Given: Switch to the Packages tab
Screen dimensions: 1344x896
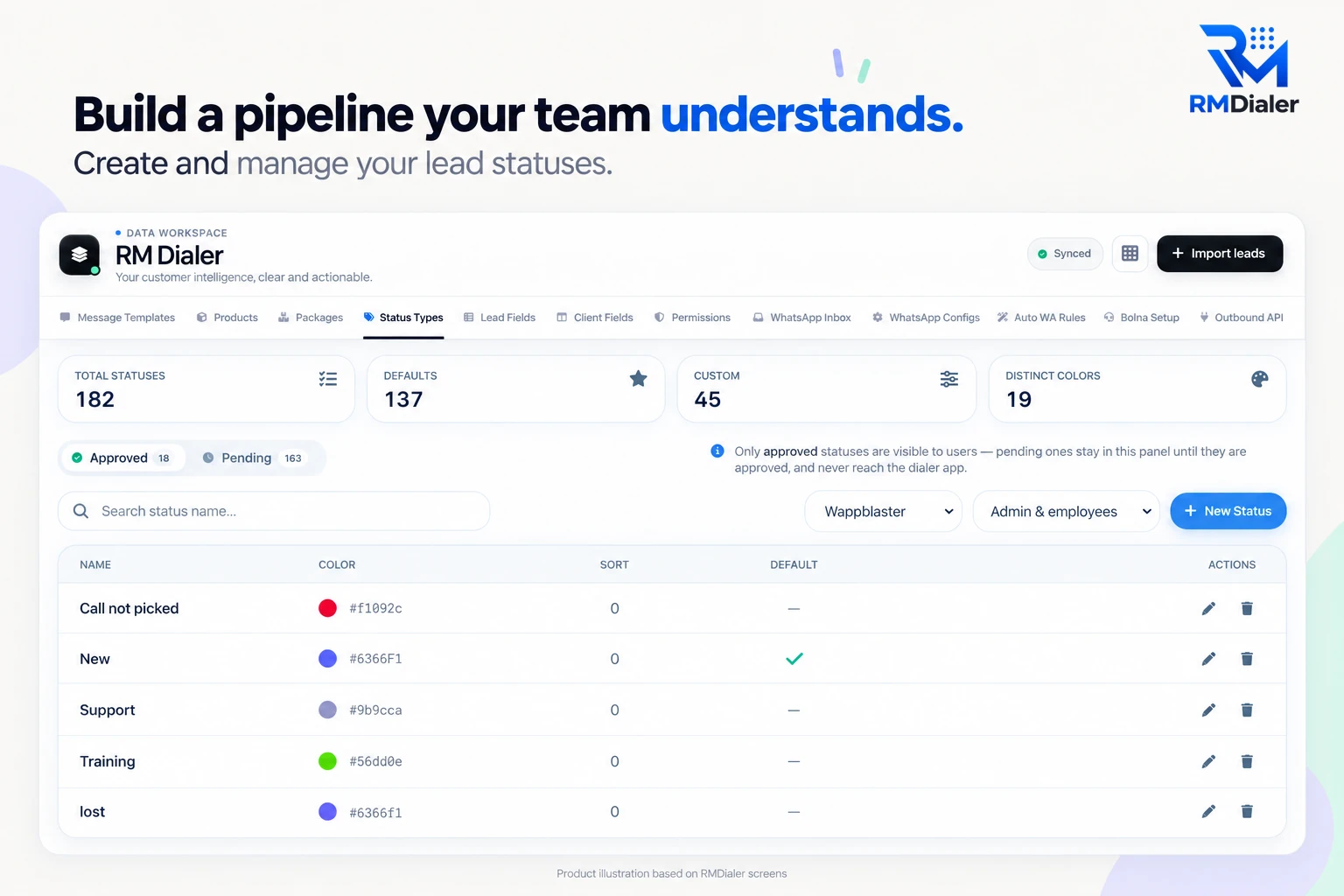Looking at the screenshot, I should pyautogui.click(x=311, y=318).
